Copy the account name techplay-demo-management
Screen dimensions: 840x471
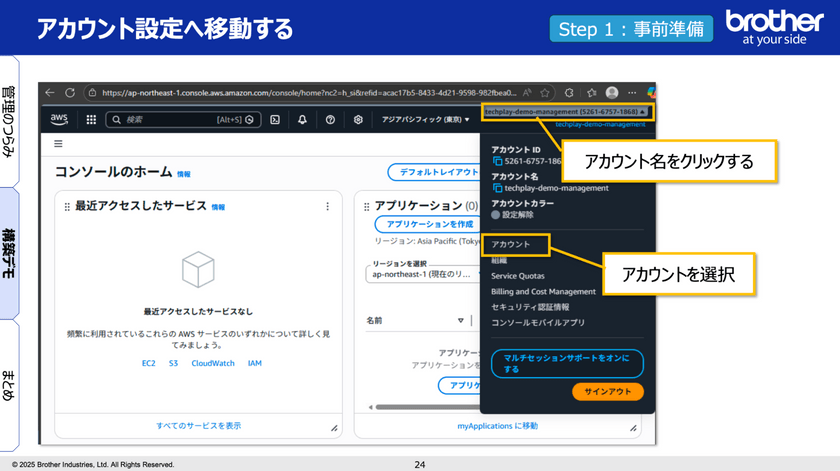pyautogui.click(x=497, y=188)
